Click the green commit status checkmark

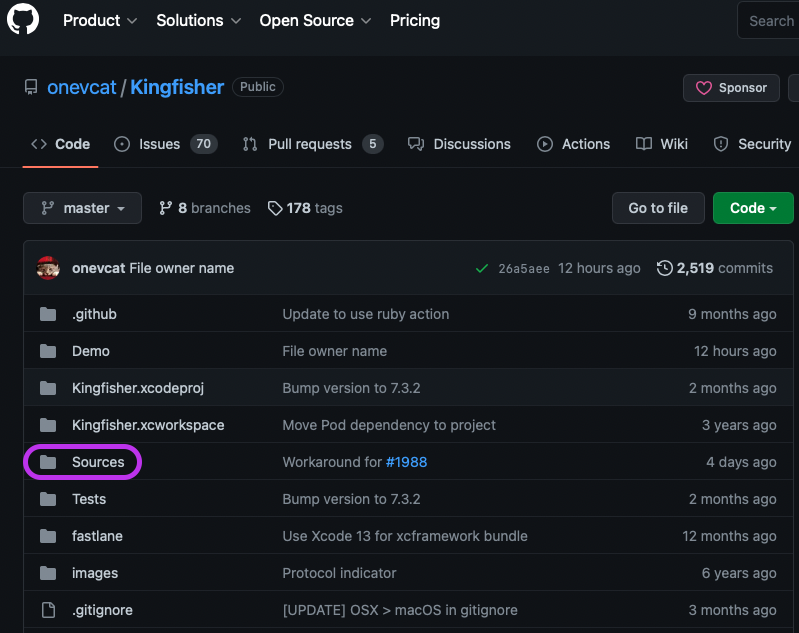coord(482,269)
